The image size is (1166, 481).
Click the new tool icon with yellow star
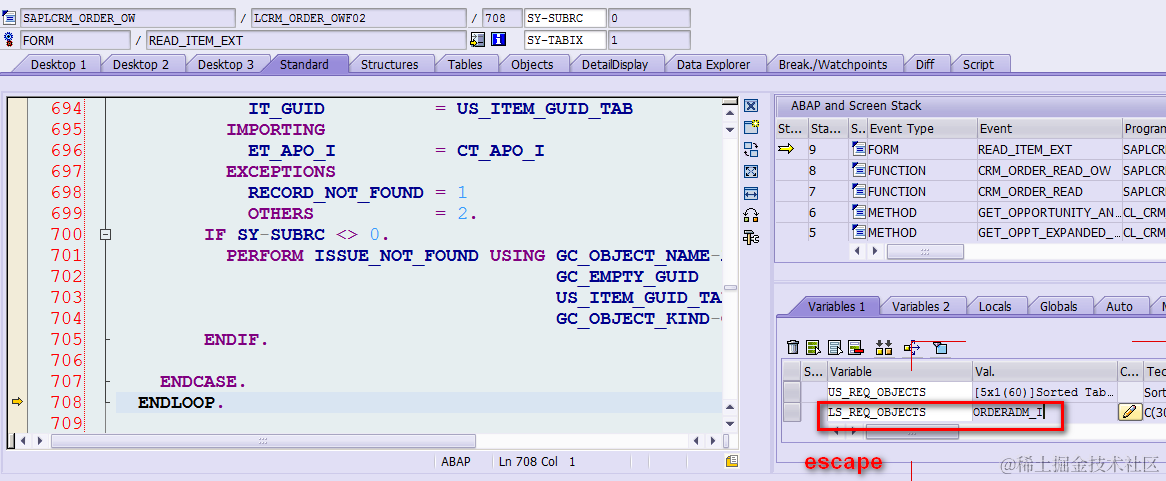click(751, 127)
